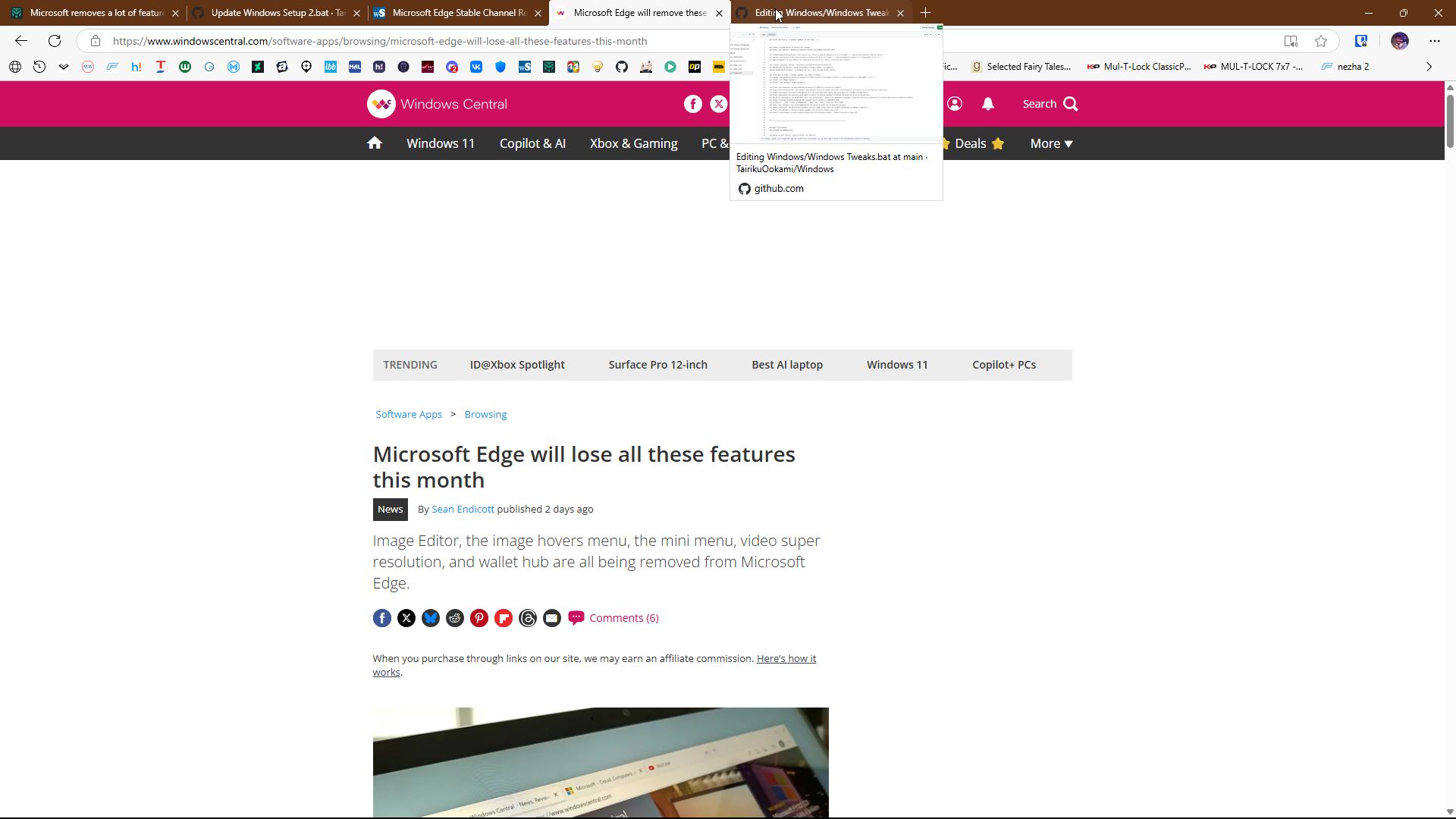Refresh the current page
The width and height of the screenshot is (1456, 819).
[x=55, y=41]
